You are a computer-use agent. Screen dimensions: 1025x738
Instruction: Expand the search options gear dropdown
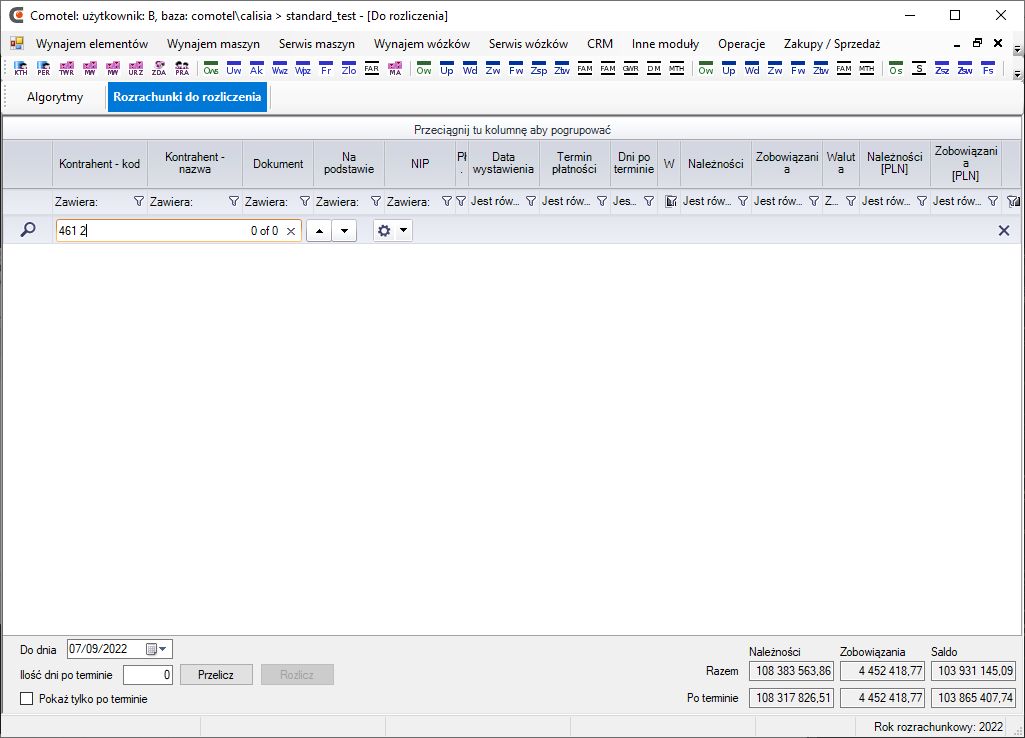click(392, 231)
